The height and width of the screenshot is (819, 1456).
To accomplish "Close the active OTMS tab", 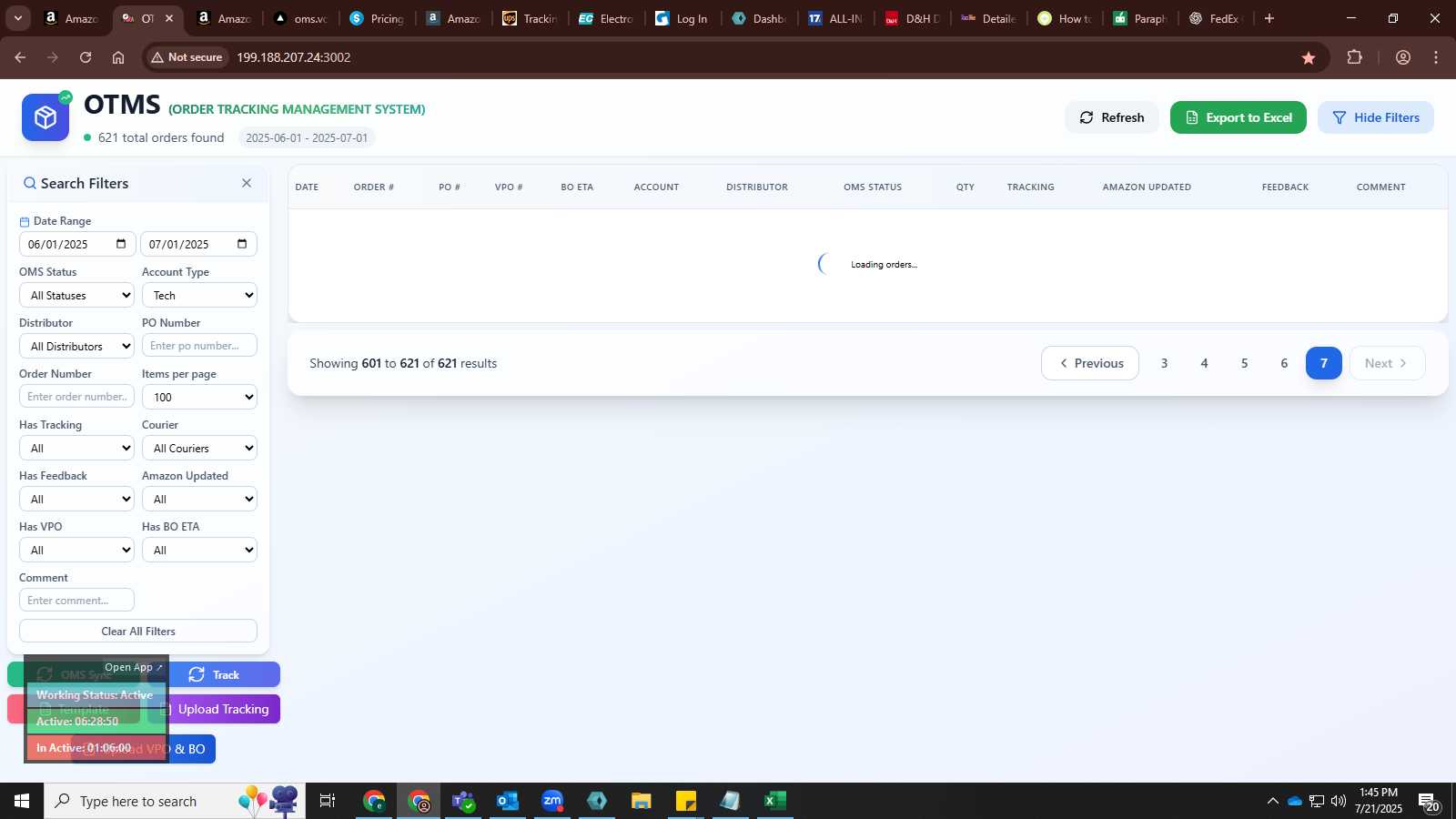I will 169,18.
